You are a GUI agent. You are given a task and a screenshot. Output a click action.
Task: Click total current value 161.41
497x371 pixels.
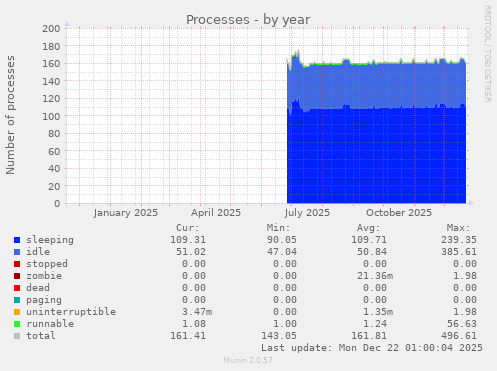[x=188, y=336]
